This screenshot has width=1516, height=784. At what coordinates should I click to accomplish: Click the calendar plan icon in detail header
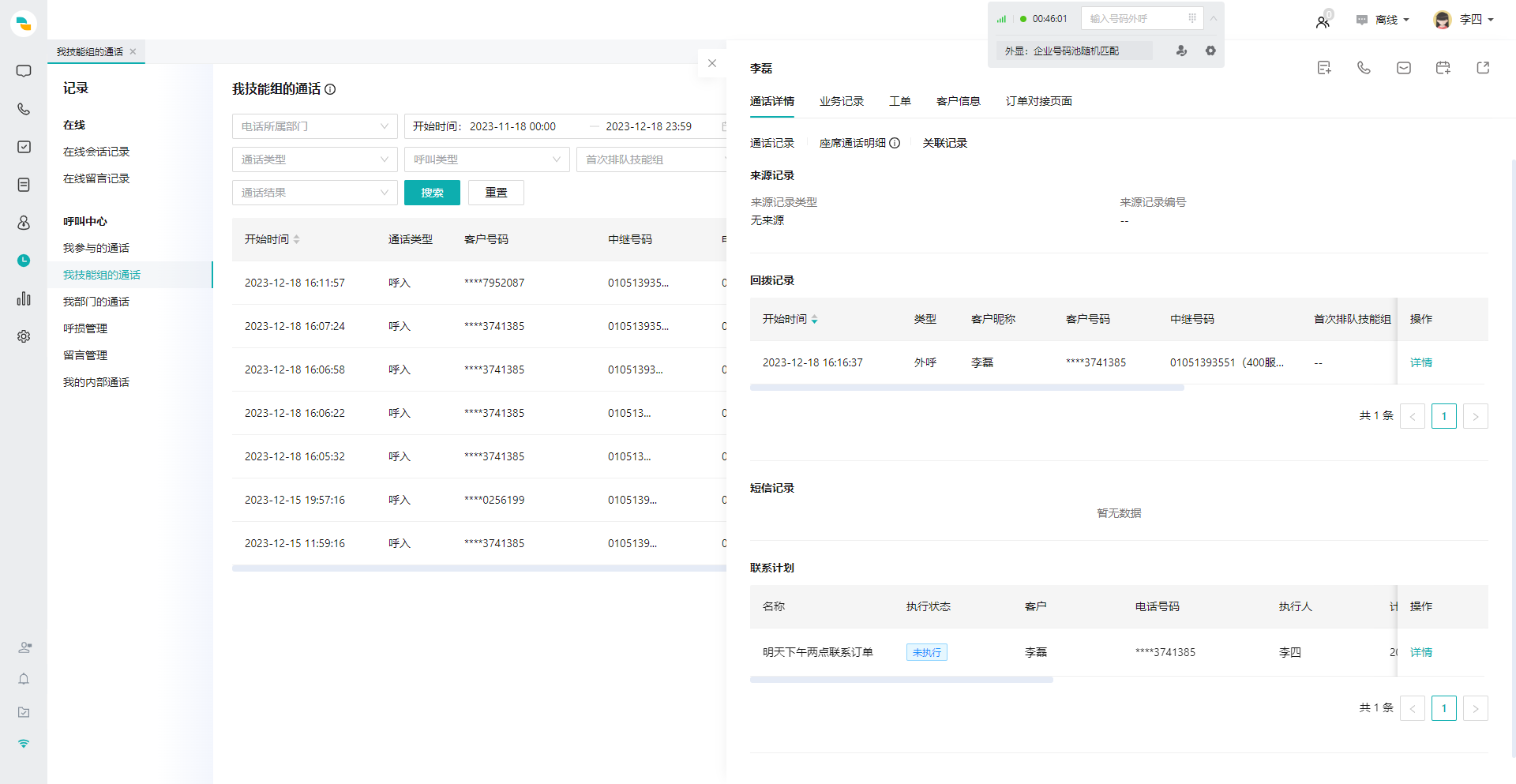(x=1443, y=68)
